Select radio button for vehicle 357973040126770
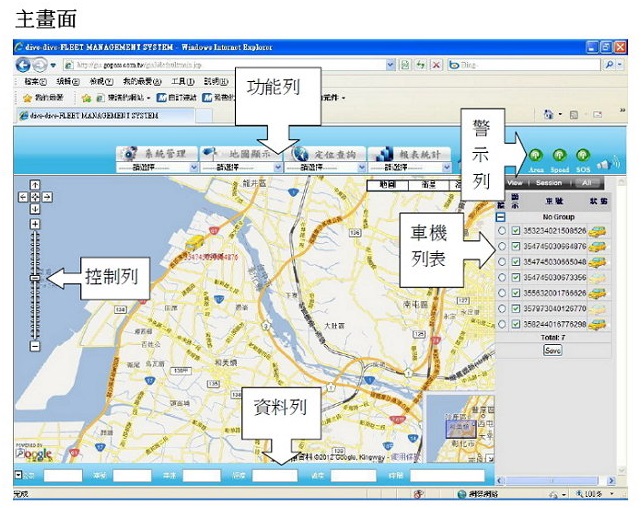Image resolution: width=641 pixels, height=508 pixels. pos(502,309)
